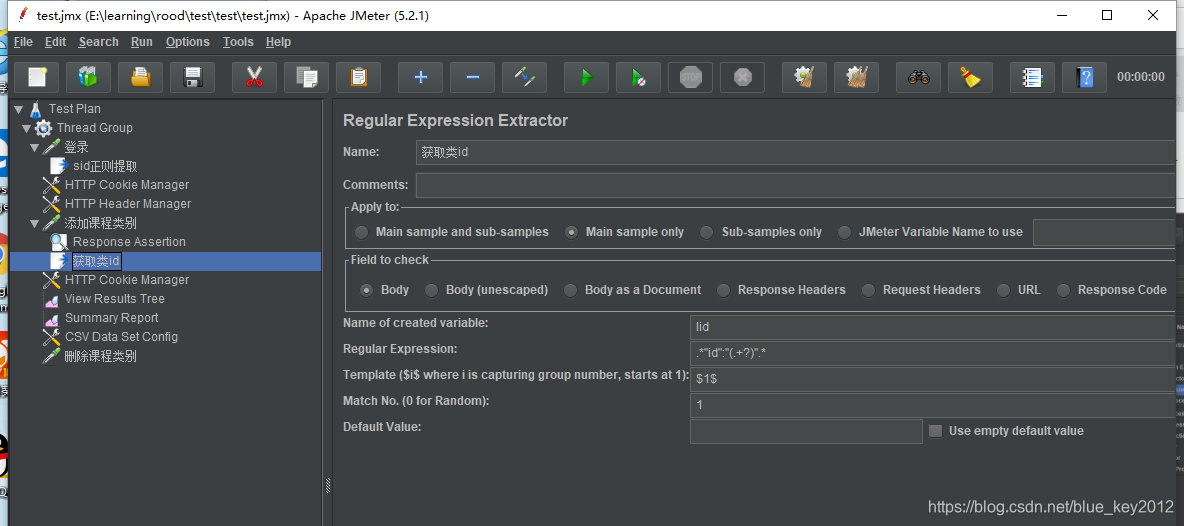The width and height of the screenshot is (1184, 526).
Task: Click the Clear results broom-gear icon
Action: click(x=805, y=77)
